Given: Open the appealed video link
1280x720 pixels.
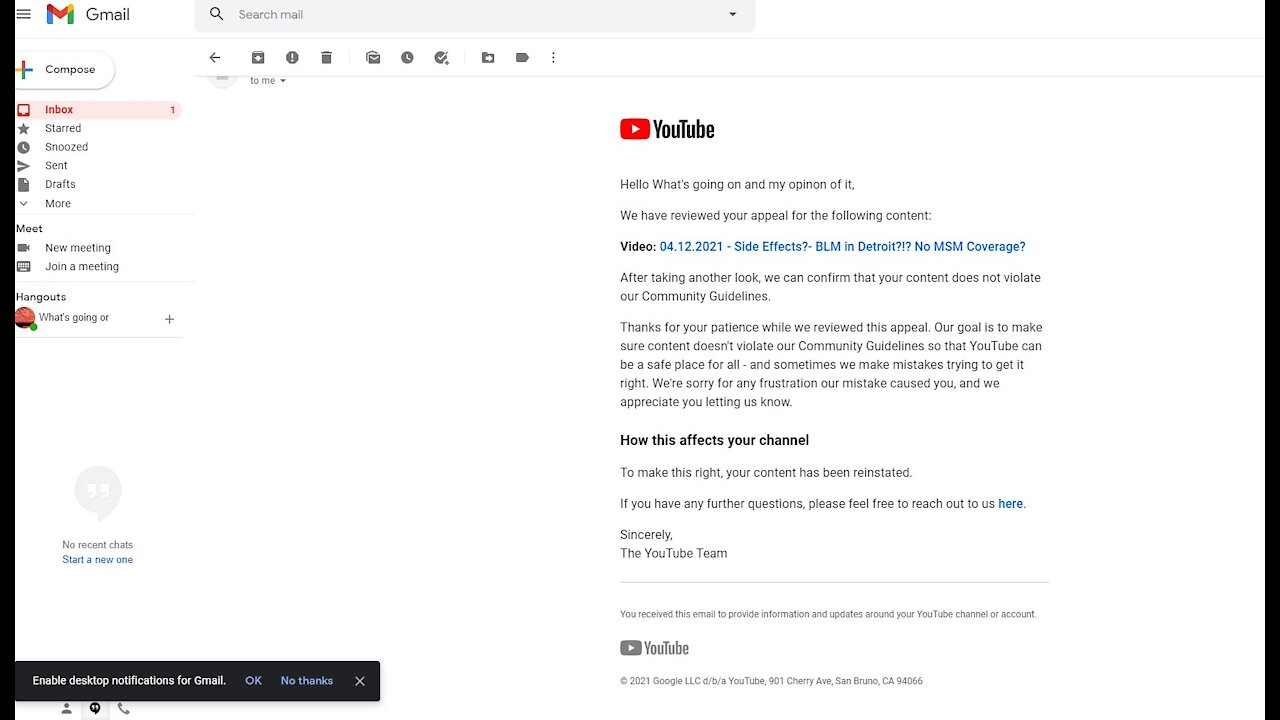Looking at the screenshot, I should pos(842,247).
